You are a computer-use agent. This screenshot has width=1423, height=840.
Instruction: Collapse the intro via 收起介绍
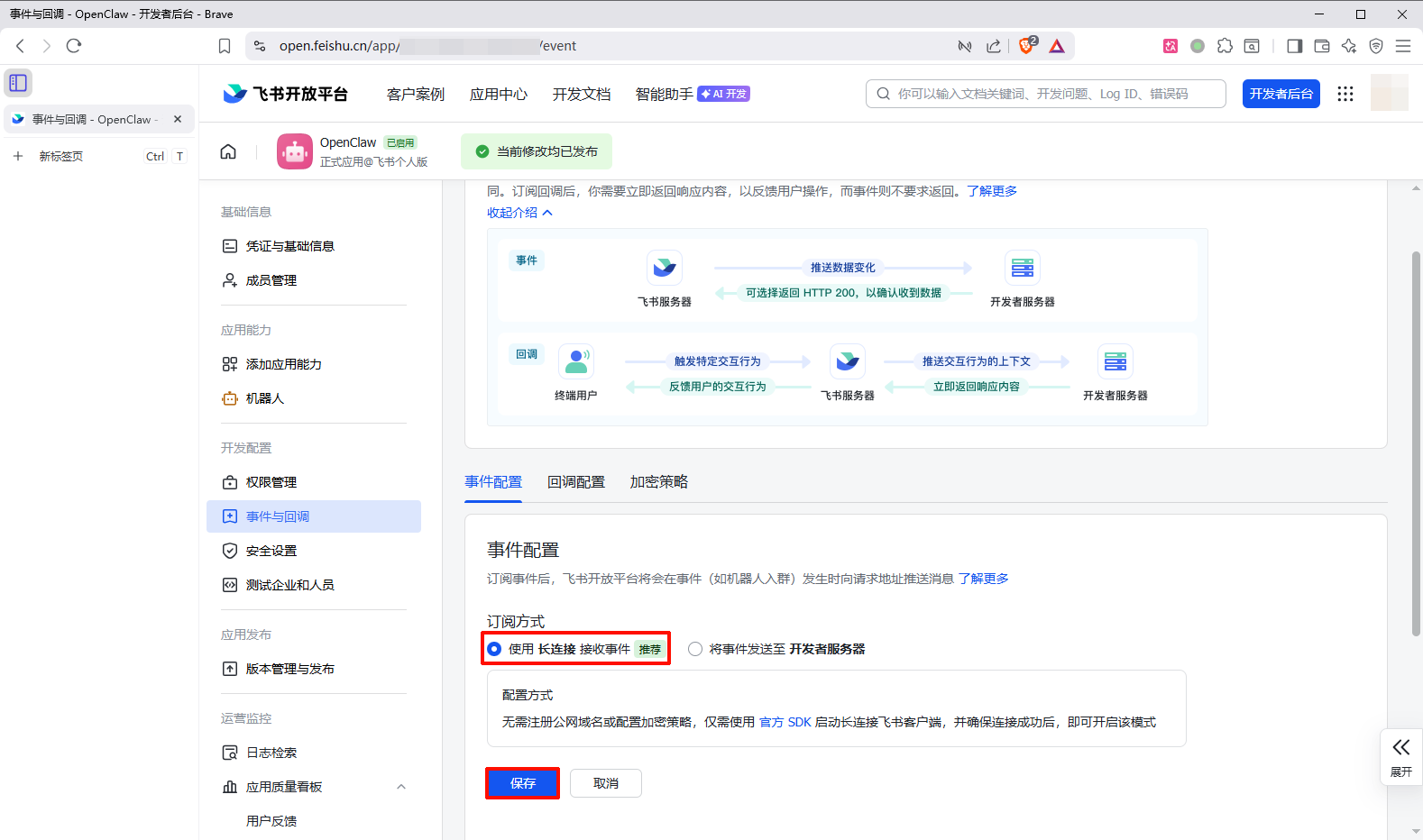click(519, 213)
